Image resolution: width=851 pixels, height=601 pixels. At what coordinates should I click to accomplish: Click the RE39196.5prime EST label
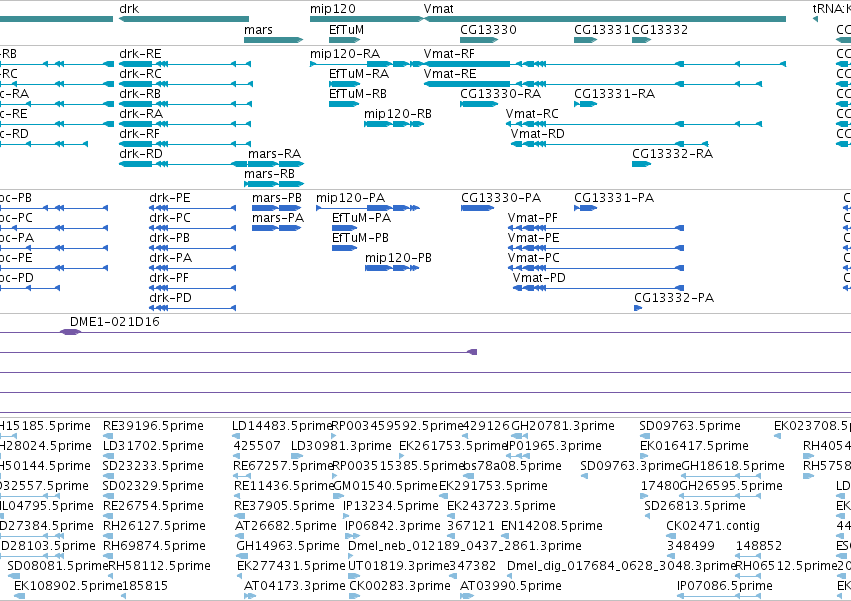(x=154, y=426)
